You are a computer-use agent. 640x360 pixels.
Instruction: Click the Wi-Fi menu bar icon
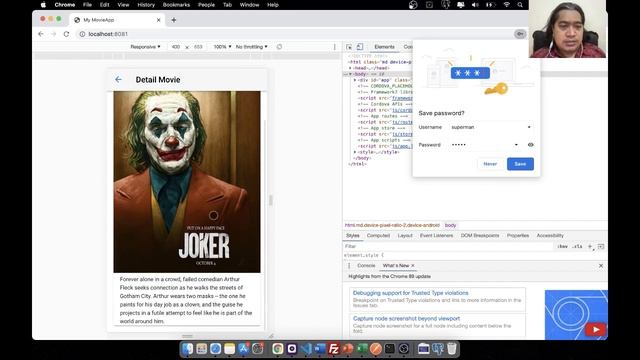tap(507, 5)
